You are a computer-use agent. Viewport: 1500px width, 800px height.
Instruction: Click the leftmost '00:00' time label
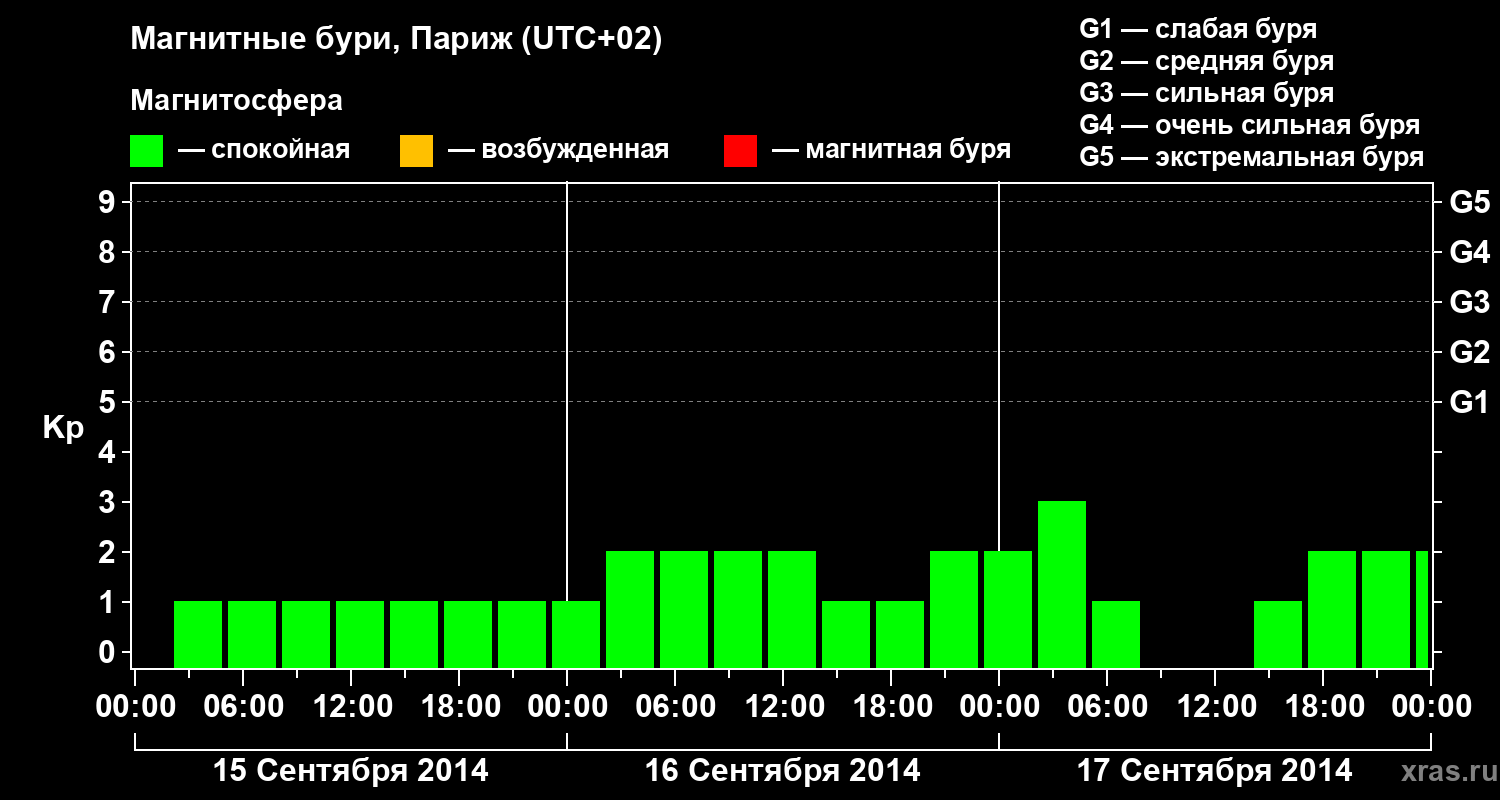click(x=134, y=707)
